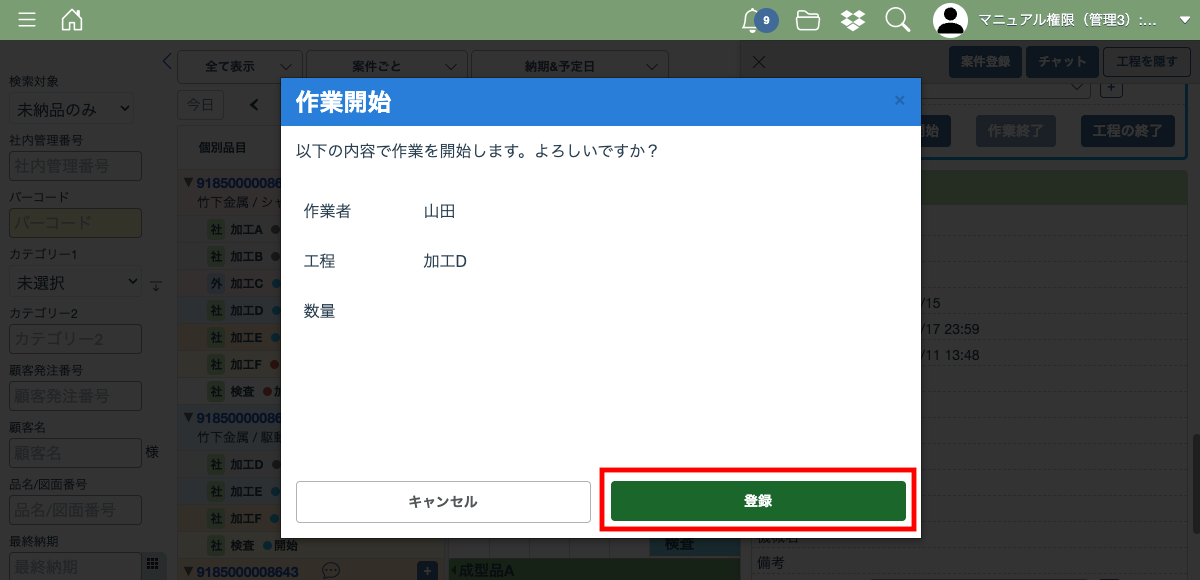Click the Dropbox icon
The height and width of the screenshot is (580, 1200).
pyautogui.click(x=852, y=20)
